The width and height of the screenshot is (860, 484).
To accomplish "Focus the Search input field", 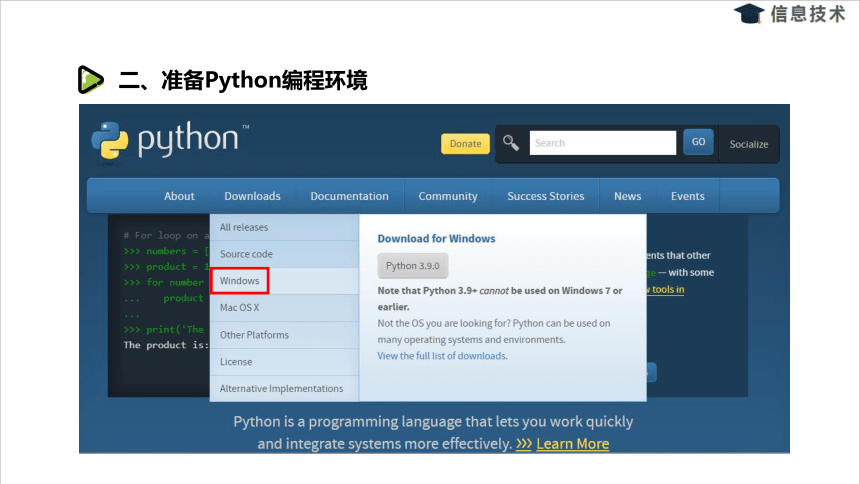I will (603, 143).
